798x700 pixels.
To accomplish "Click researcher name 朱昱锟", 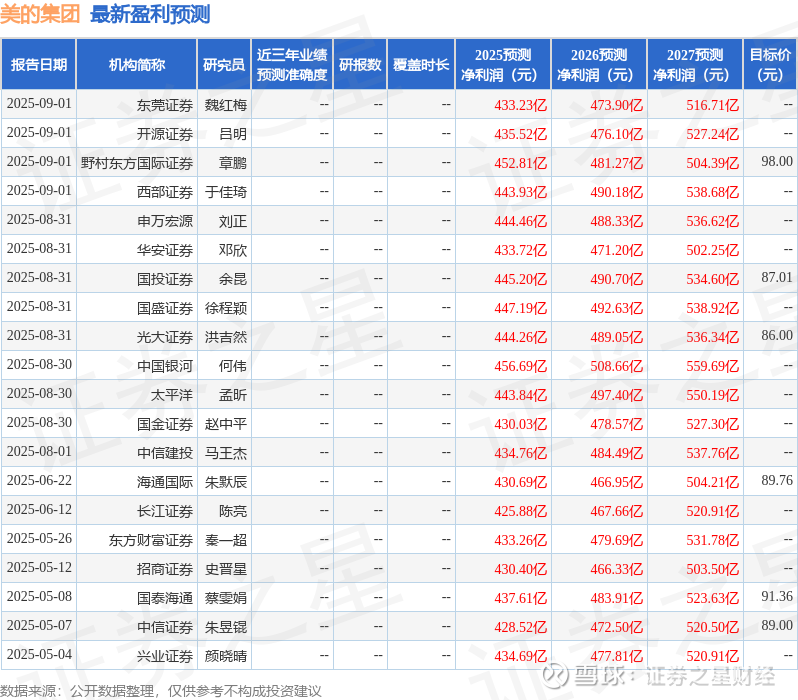I will click(225, 628).
